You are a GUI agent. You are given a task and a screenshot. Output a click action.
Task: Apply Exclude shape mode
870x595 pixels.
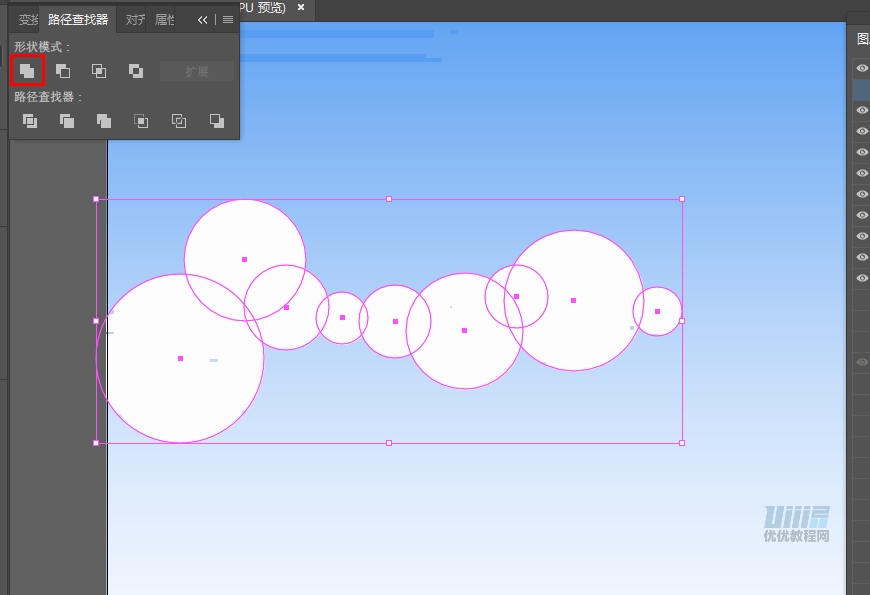coord(135,71)
